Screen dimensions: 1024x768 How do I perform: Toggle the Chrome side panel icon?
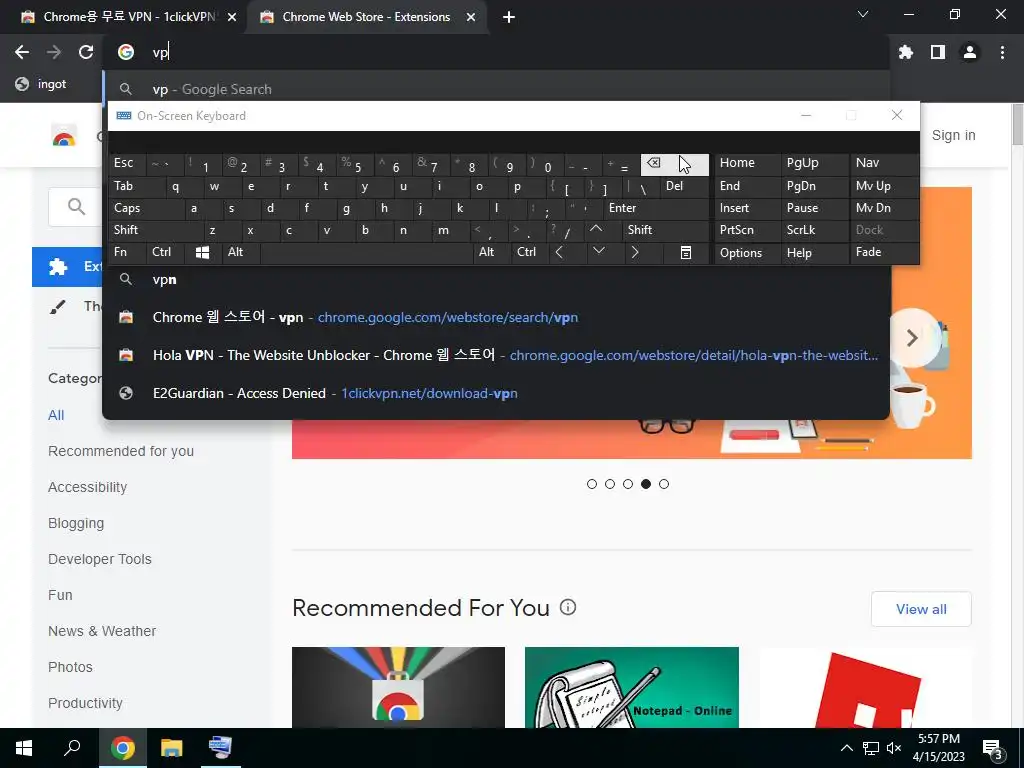click(x=938, y=52)
